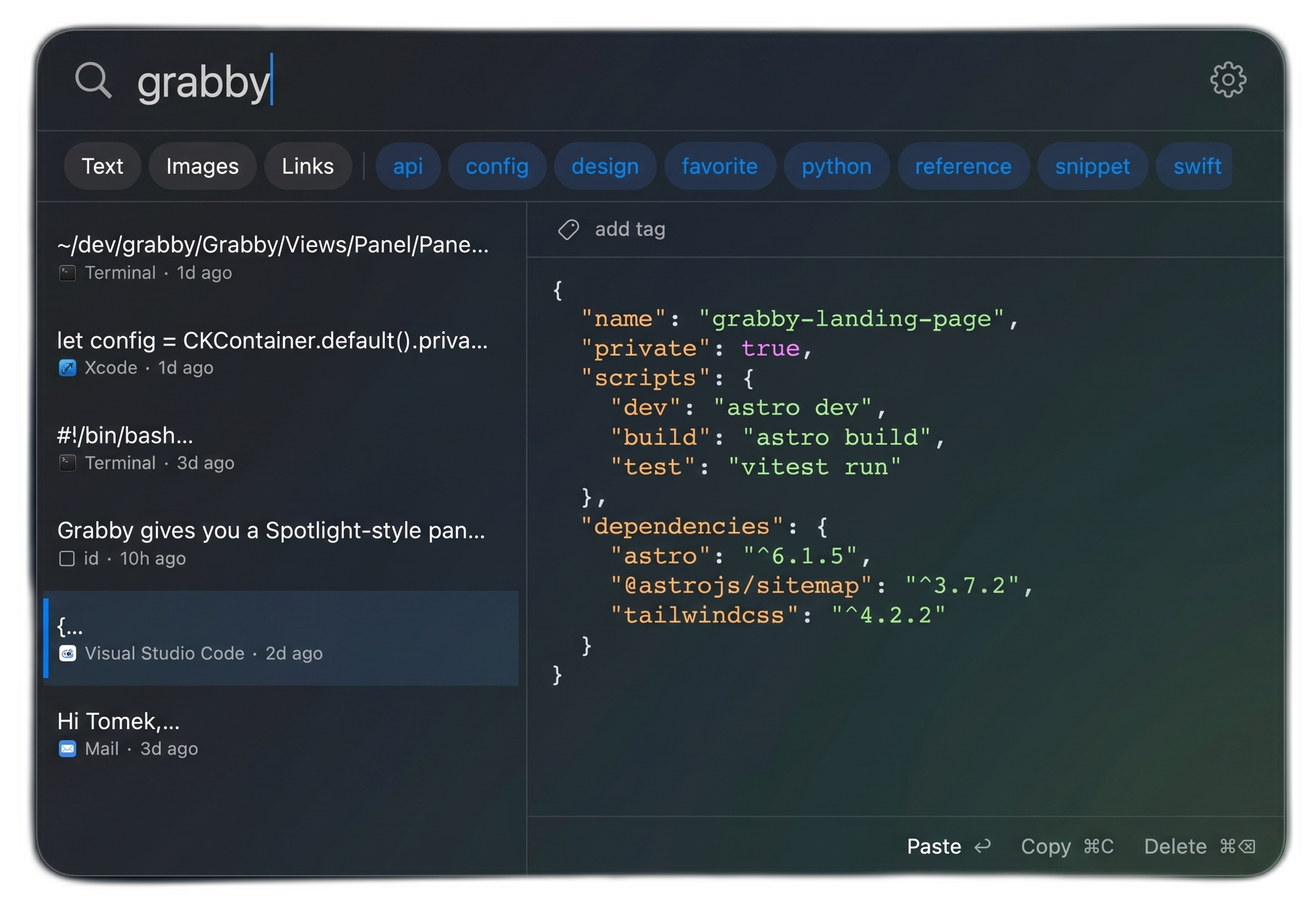
Task: Click the "private" key in the JSON preview
Action: tap(645, 349)
